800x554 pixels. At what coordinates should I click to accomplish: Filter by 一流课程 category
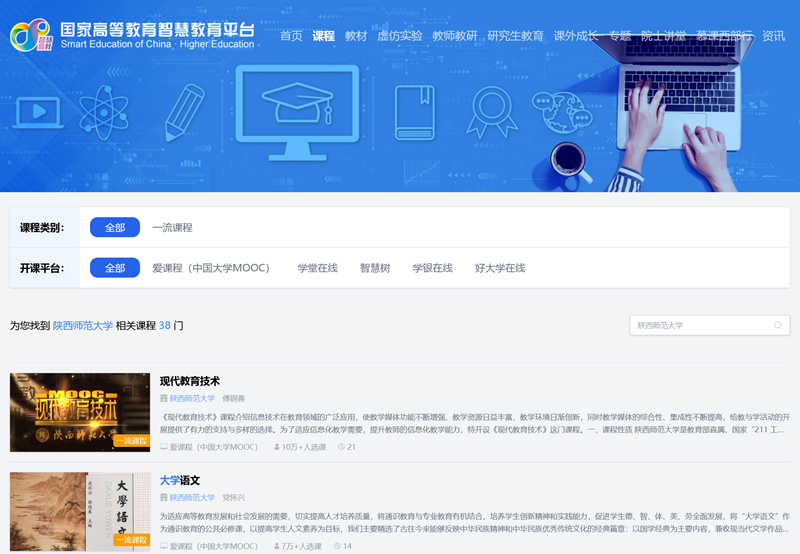tap(172, 228)
